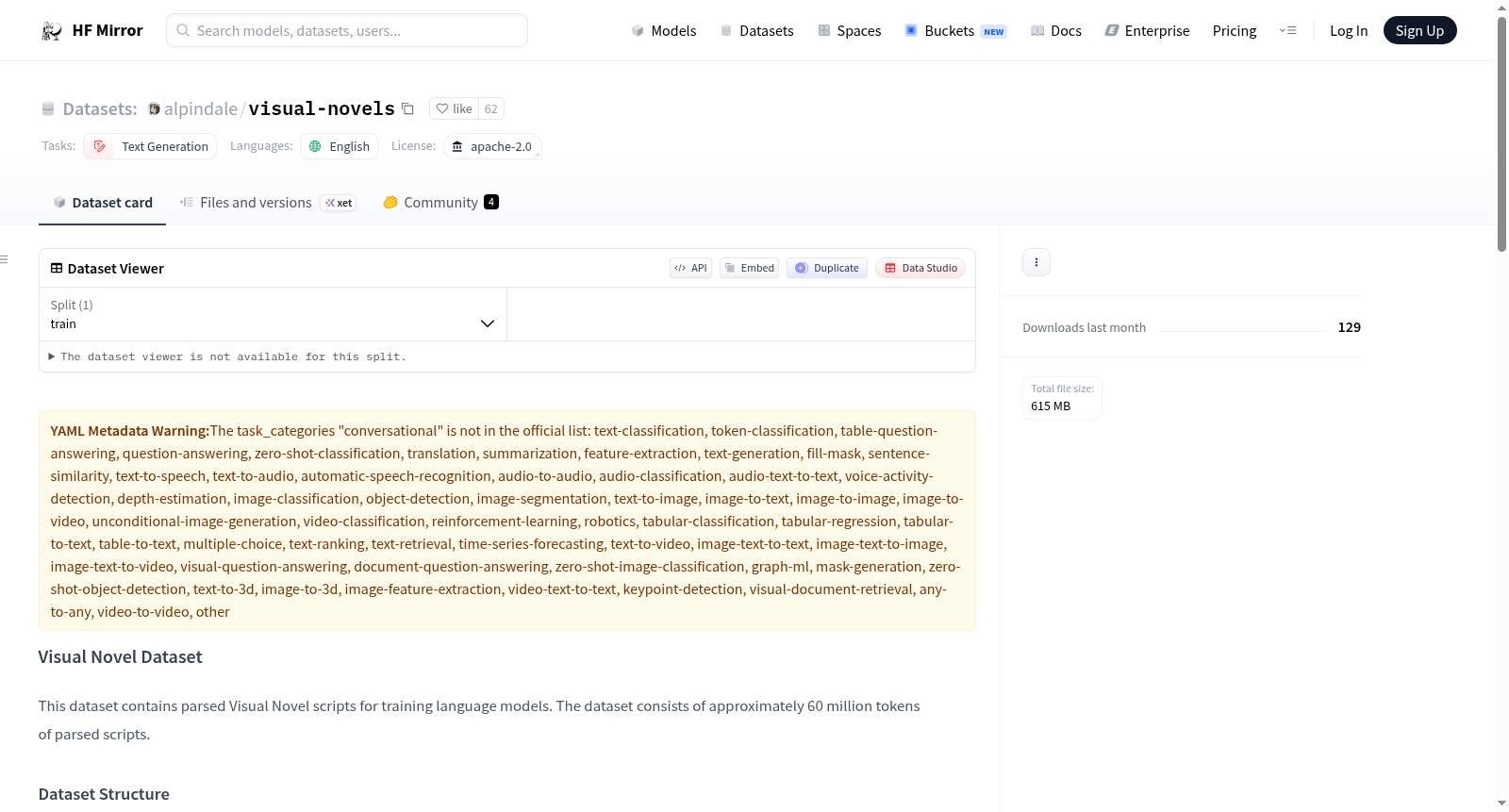Open the Community tab
This screenshot has height=812, width=1509.
pyautogui.click(x=440, y=202)
